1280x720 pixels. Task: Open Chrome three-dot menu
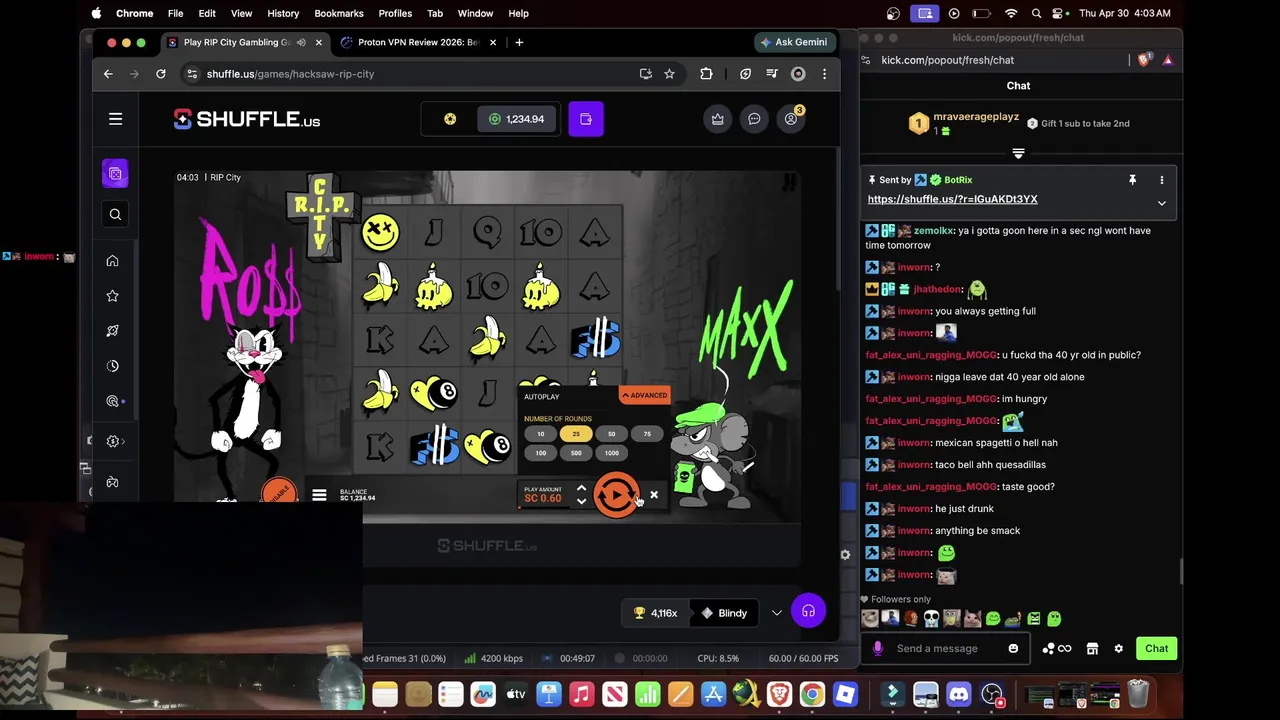[824, 74]
